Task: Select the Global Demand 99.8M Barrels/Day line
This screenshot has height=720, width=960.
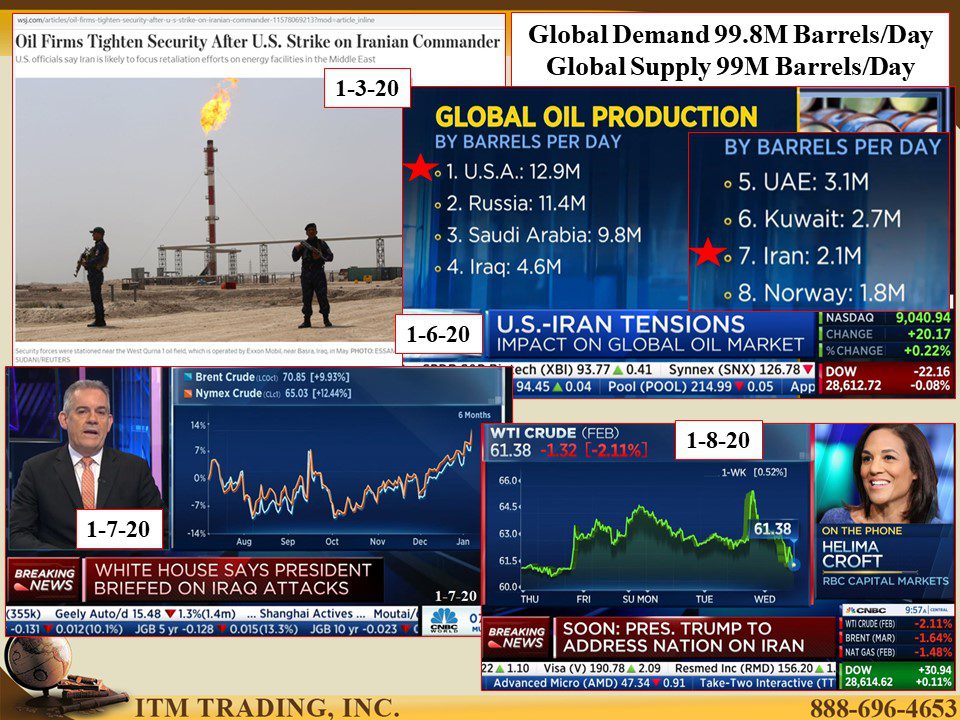Action: [x=730, y=35]
